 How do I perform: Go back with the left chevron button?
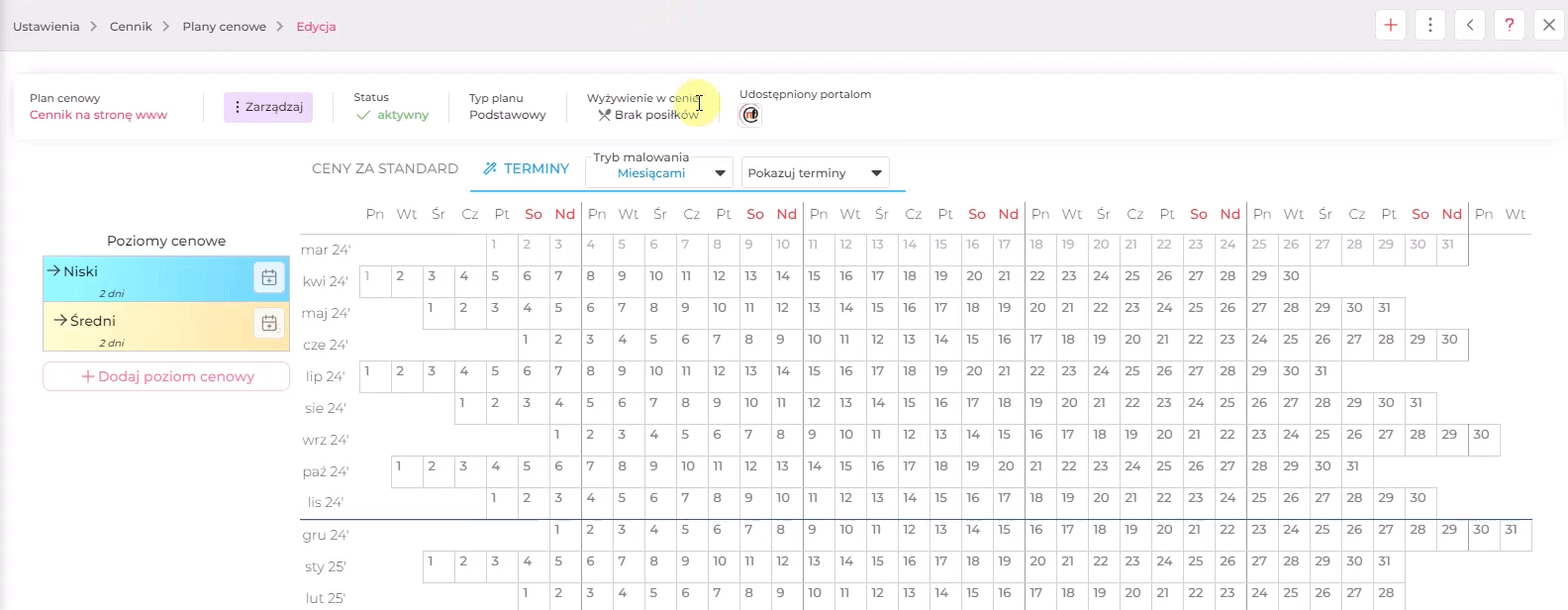click(x=1470, y=25)
